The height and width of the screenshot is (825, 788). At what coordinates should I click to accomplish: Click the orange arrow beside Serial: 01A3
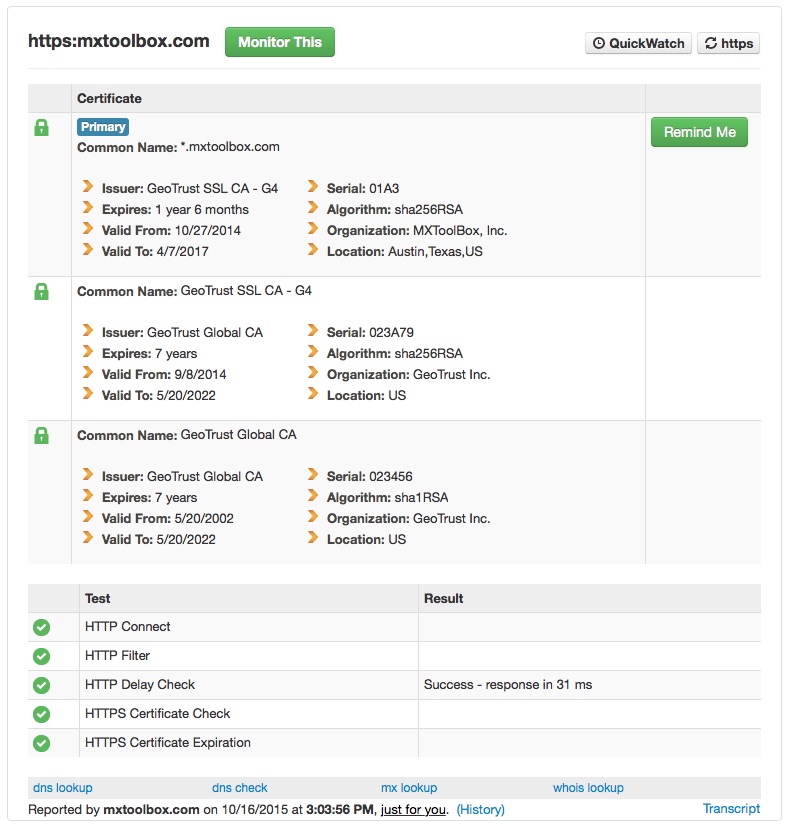coord(313,187)
